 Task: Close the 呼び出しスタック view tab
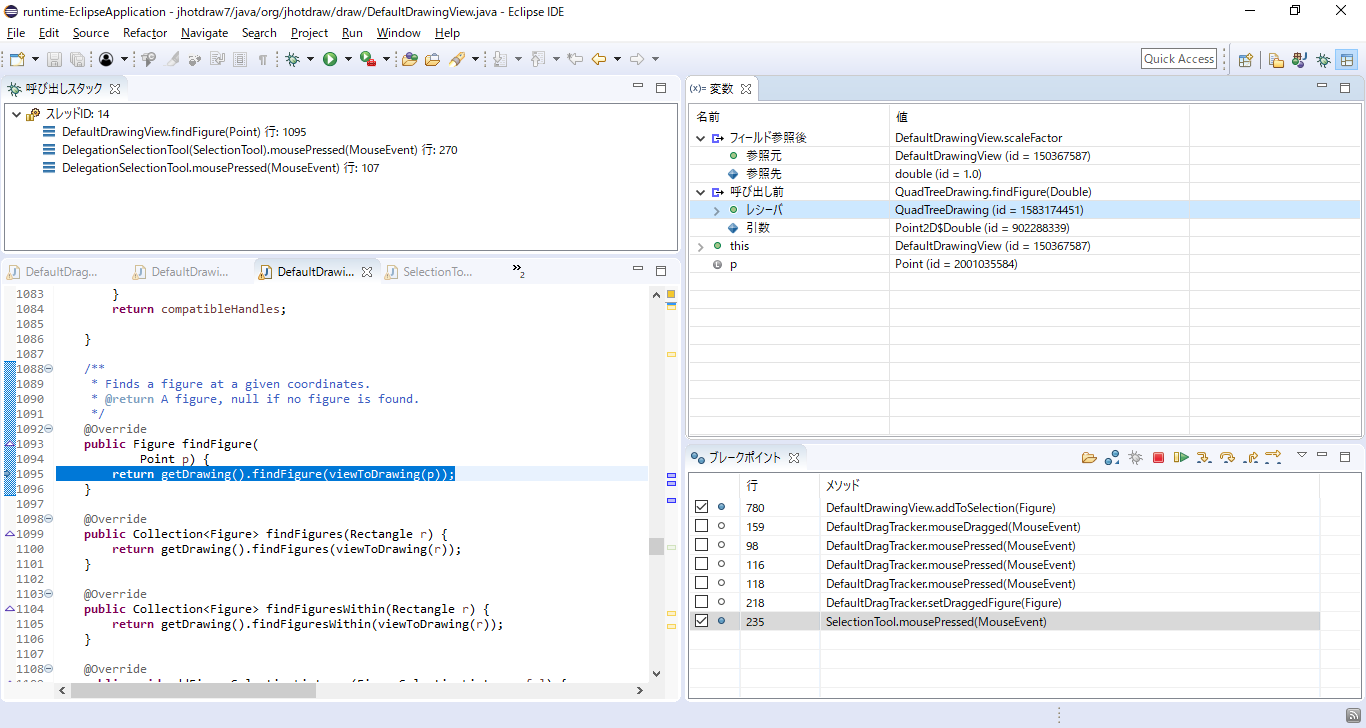coord(114,89)
